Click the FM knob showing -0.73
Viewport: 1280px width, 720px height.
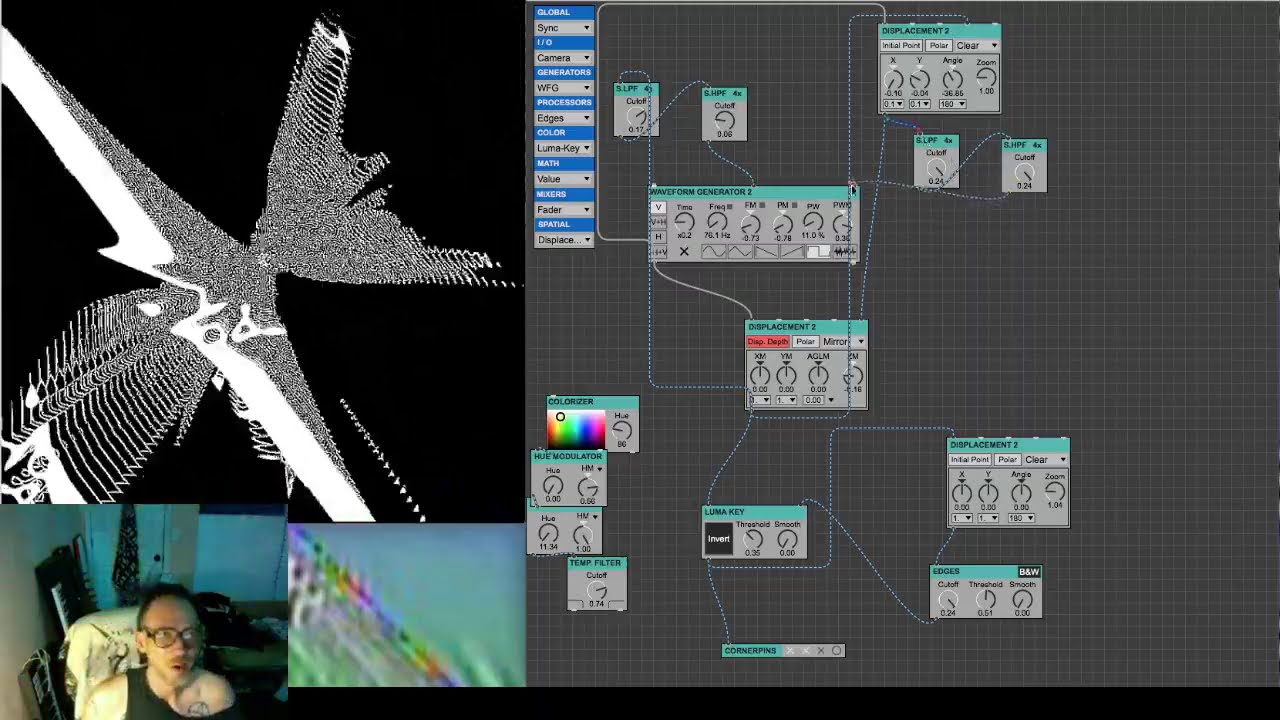(751, 224)
